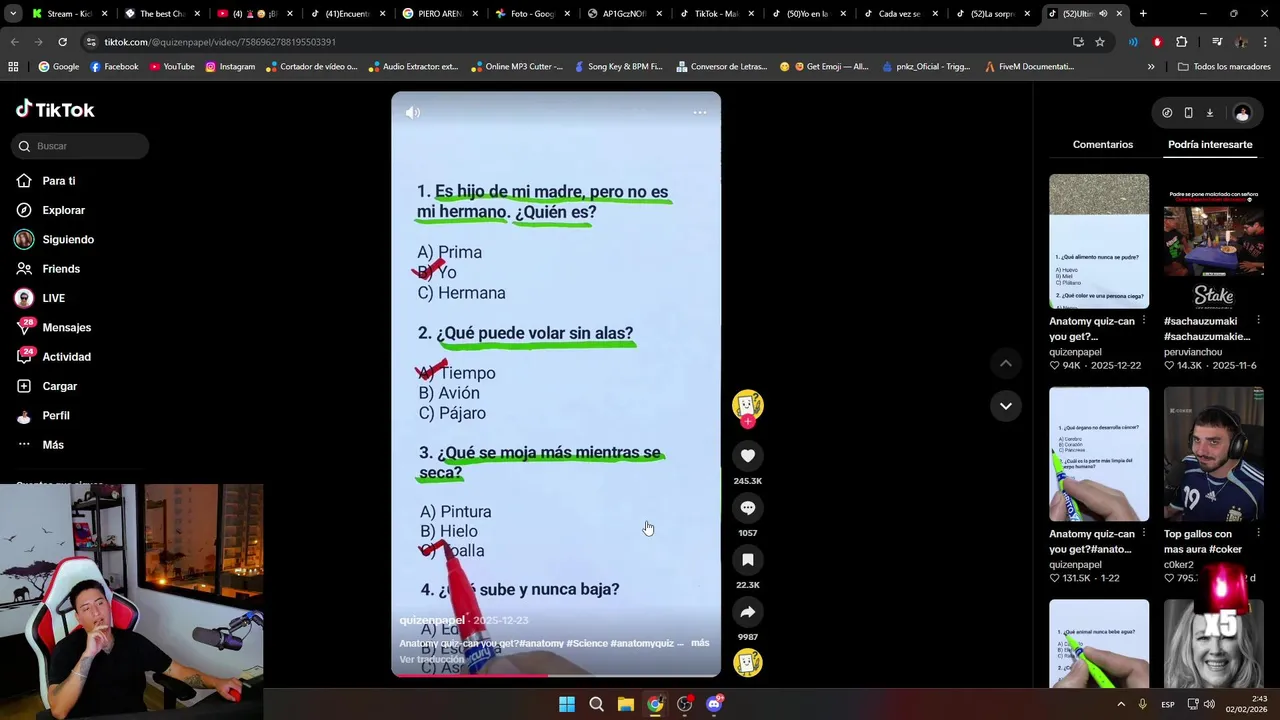The height and width of the screenshot is (720, 1280).
Task: Open c0ker2 creator profile
Action: [1179, 565]
